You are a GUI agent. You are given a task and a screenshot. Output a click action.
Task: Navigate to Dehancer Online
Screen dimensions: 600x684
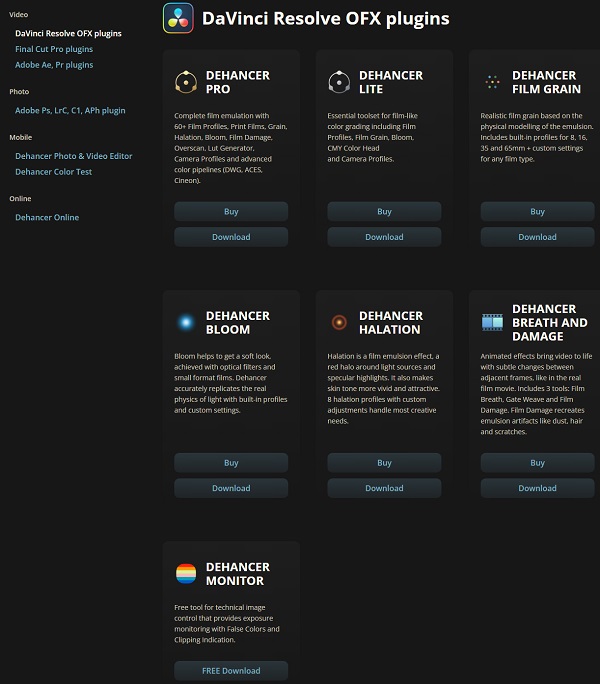(x=47, y=217)
